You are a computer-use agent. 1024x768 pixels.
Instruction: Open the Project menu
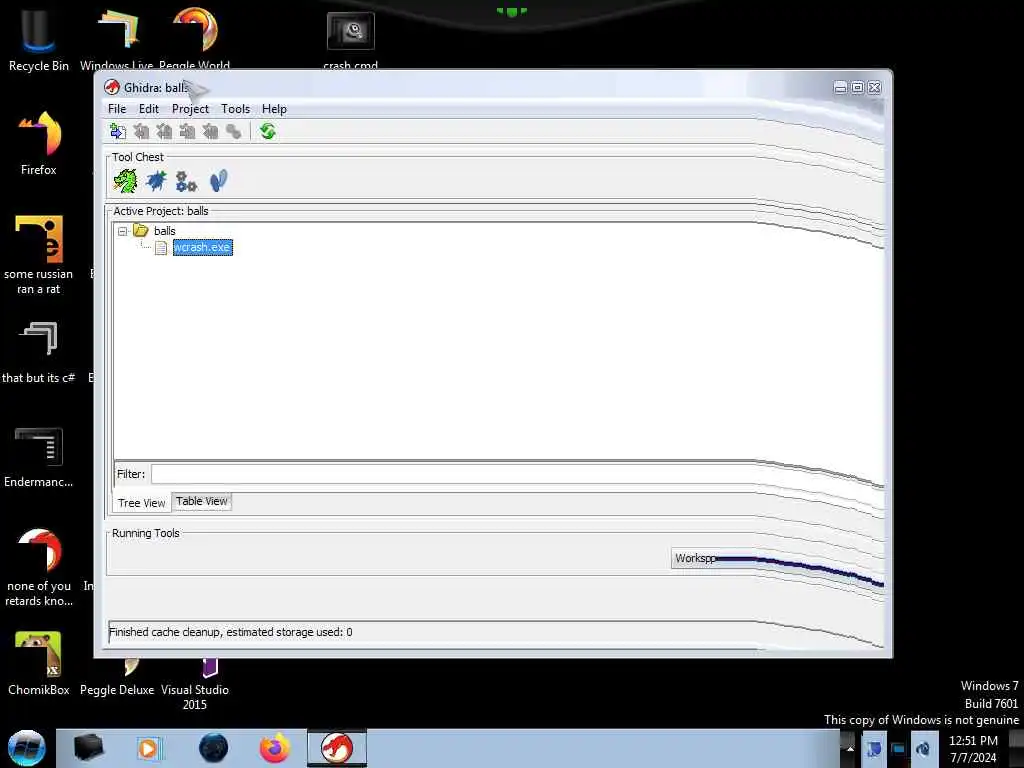(190, 109)
